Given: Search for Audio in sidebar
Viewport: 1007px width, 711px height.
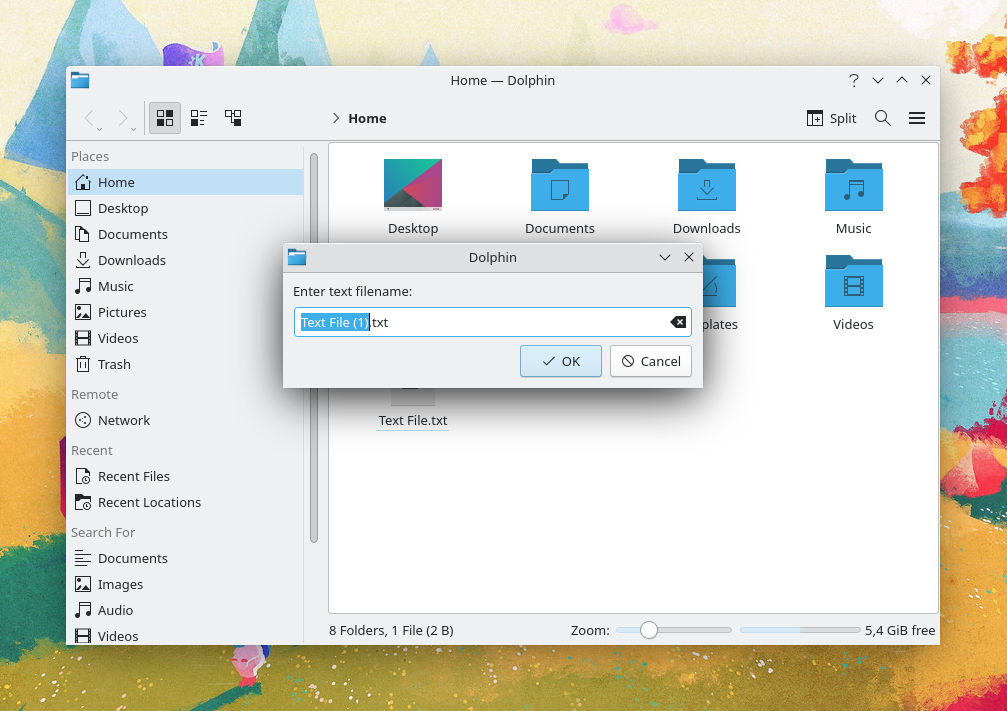Looking at the screenshot, I should coord(186,610).
